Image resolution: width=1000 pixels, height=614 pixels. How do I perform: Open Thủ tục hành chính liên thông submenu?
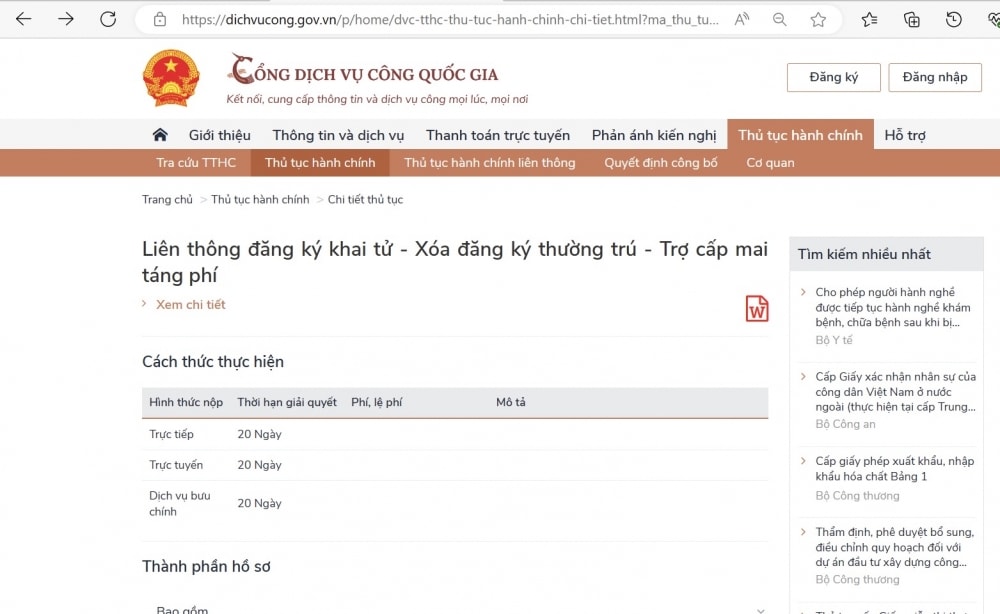490,163
